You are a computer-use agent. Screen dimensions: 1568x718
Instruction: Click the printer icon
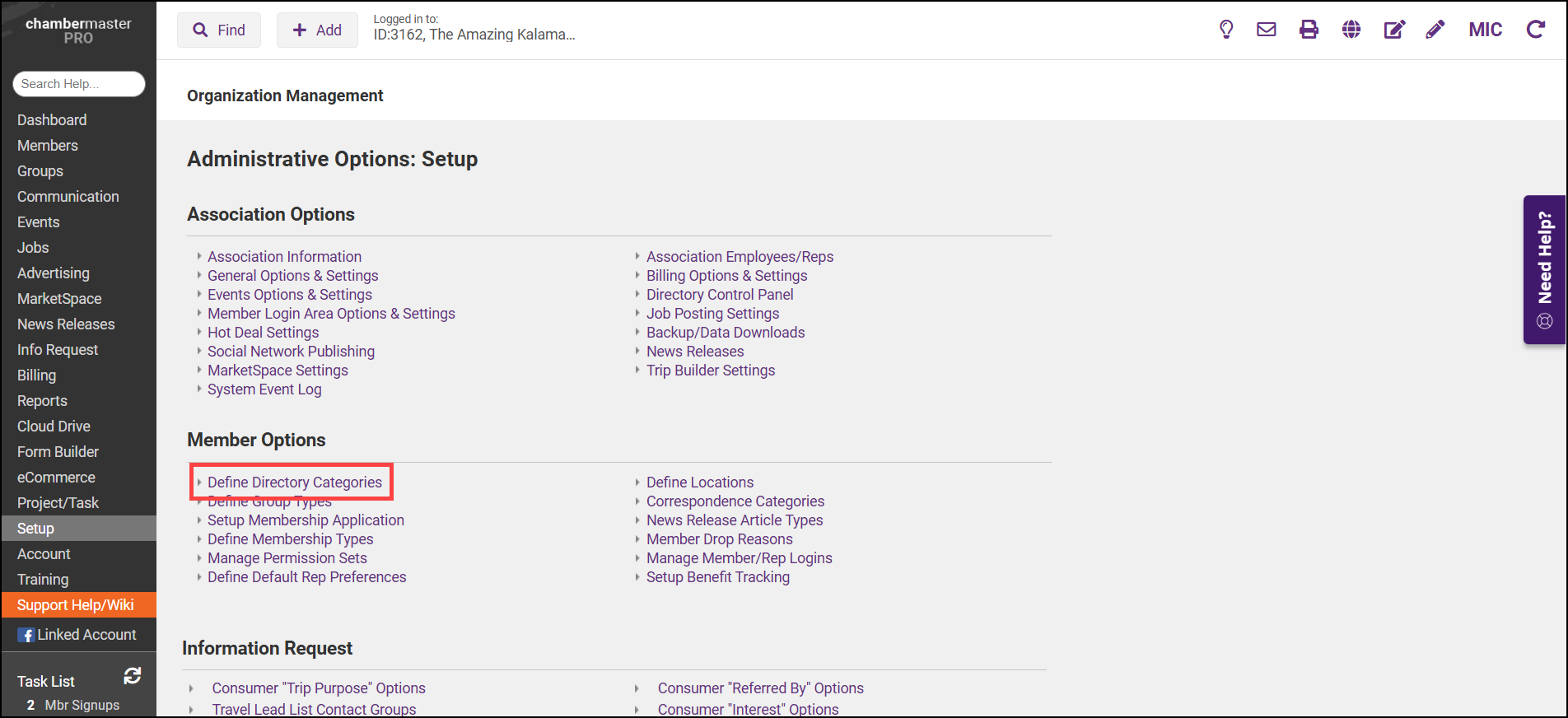[x=1309, y=30]
